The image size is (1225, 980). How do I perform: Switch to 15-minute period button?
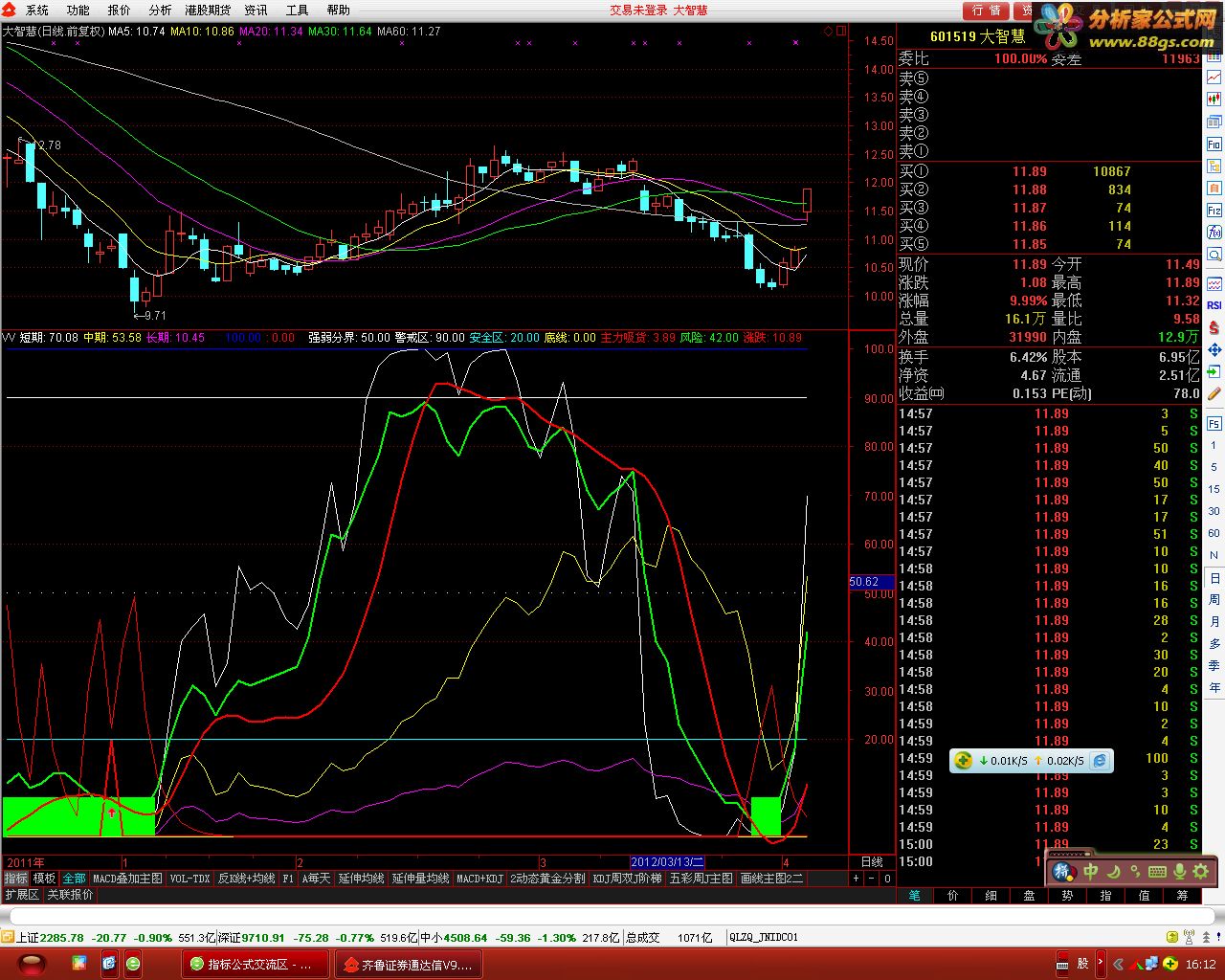pyautogui.click(x=1214, y=490)
